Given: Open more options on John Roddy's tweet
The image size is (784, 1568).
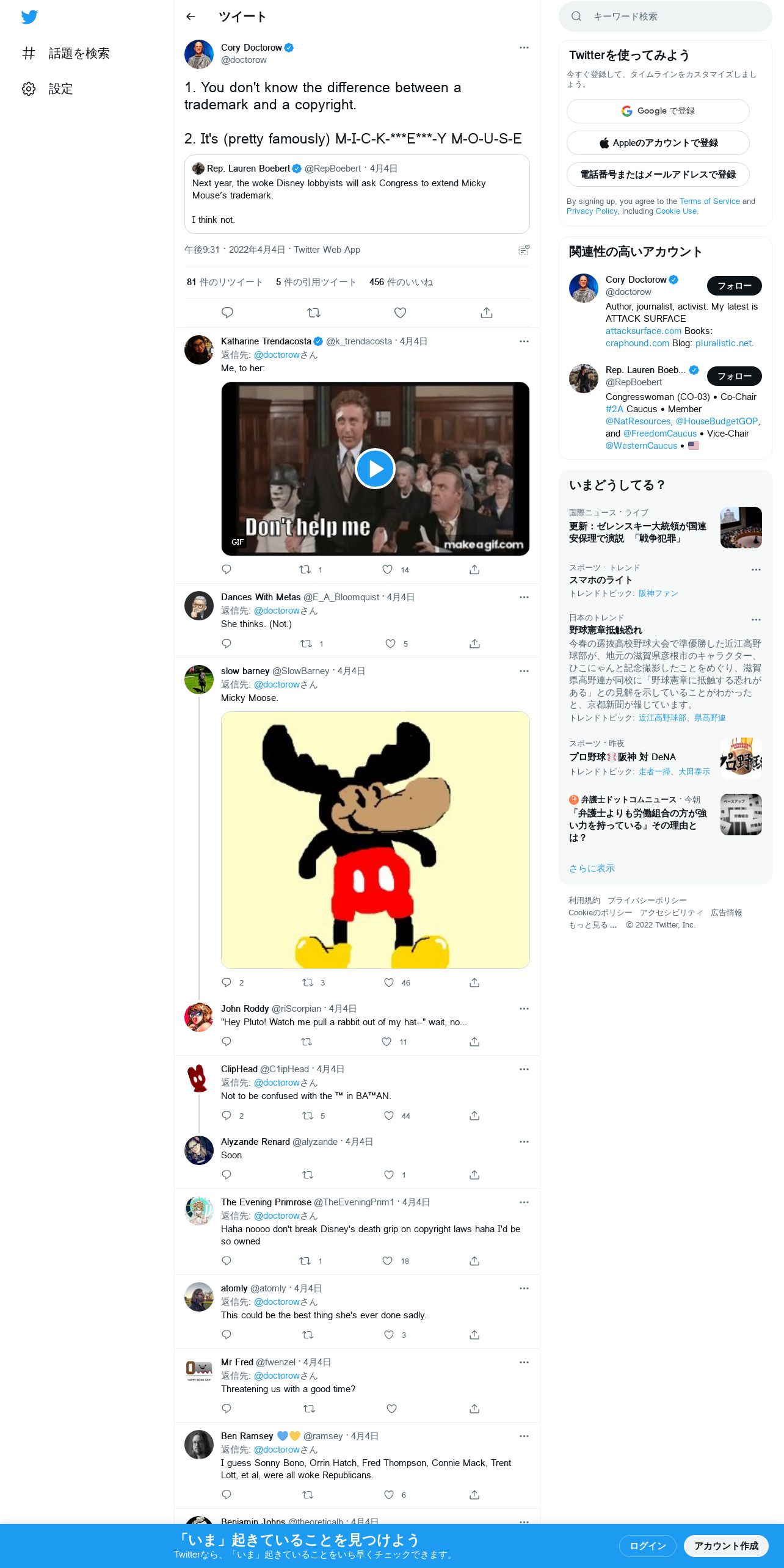Looking at the screenshot, I should (x=524, y=1009).
